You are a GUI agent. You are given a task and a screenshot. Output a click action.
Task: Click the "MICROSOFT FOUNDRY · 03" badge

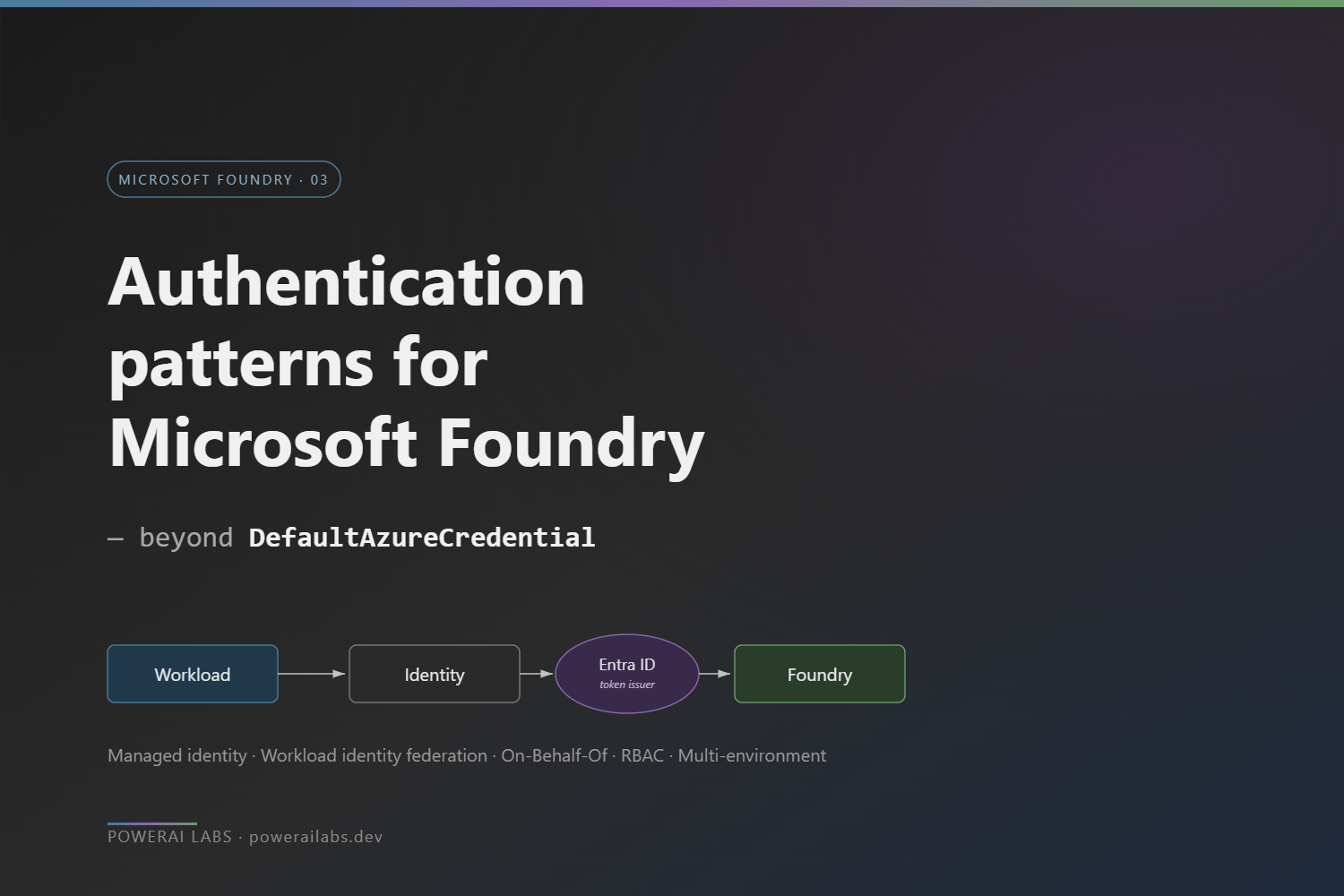tap(224, 179)
